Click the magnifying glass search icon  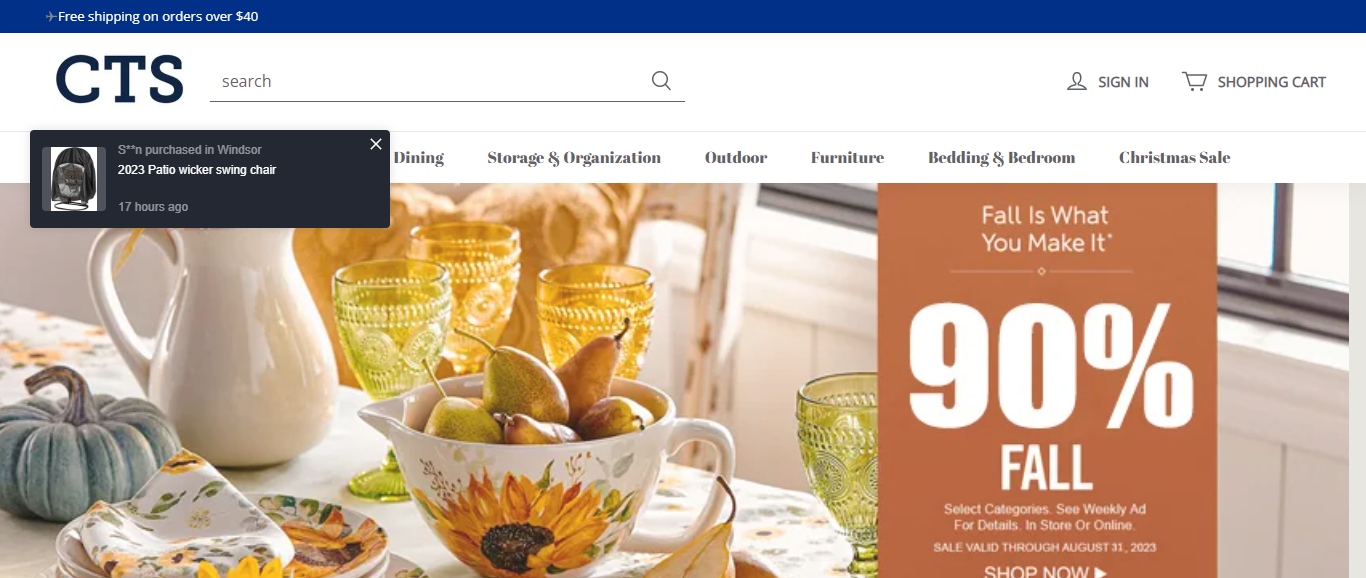661,81
